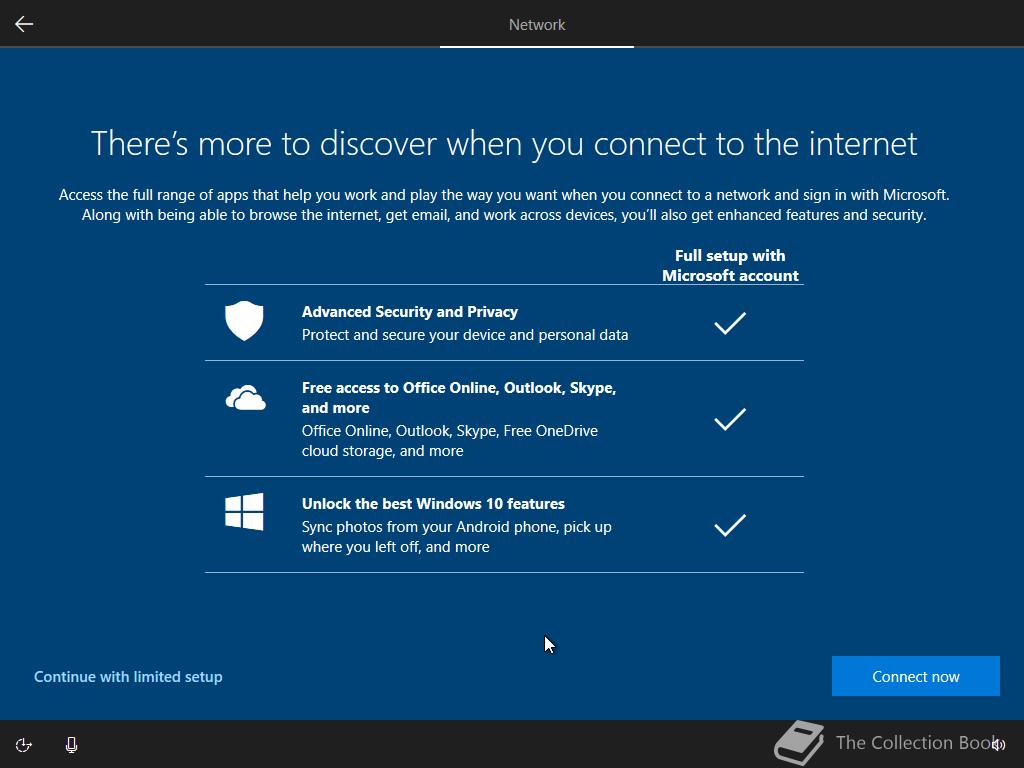Click the checkmark for Windows 10 features
The height and width of the screenshot is (768, 1024).
(730, 526)
